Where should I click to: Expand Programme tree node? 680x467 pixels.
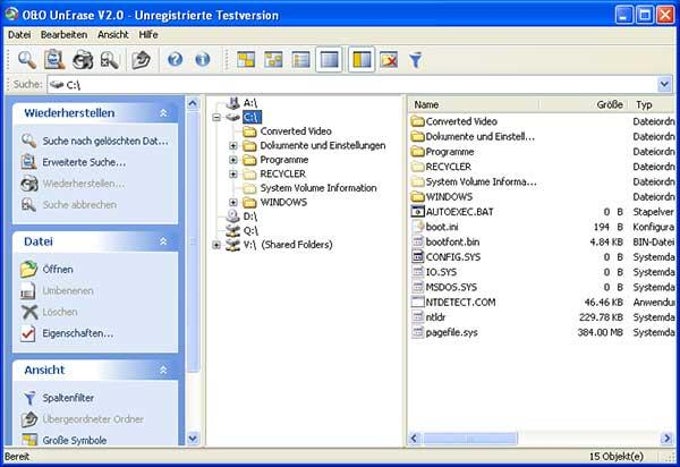[x=233, y=160]
